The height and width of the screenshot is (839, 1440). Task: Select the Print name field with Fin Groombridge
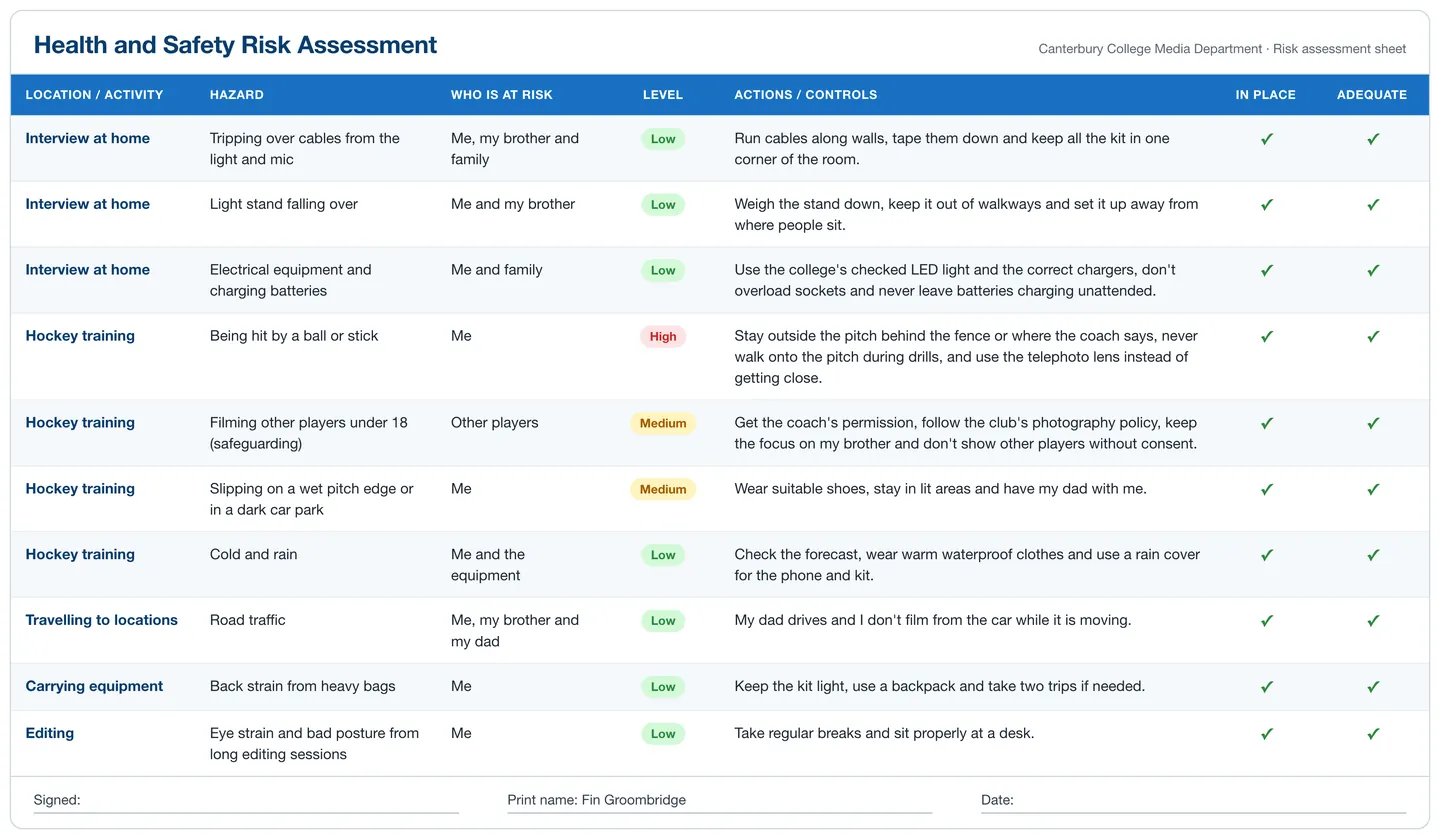coord(719,800)
